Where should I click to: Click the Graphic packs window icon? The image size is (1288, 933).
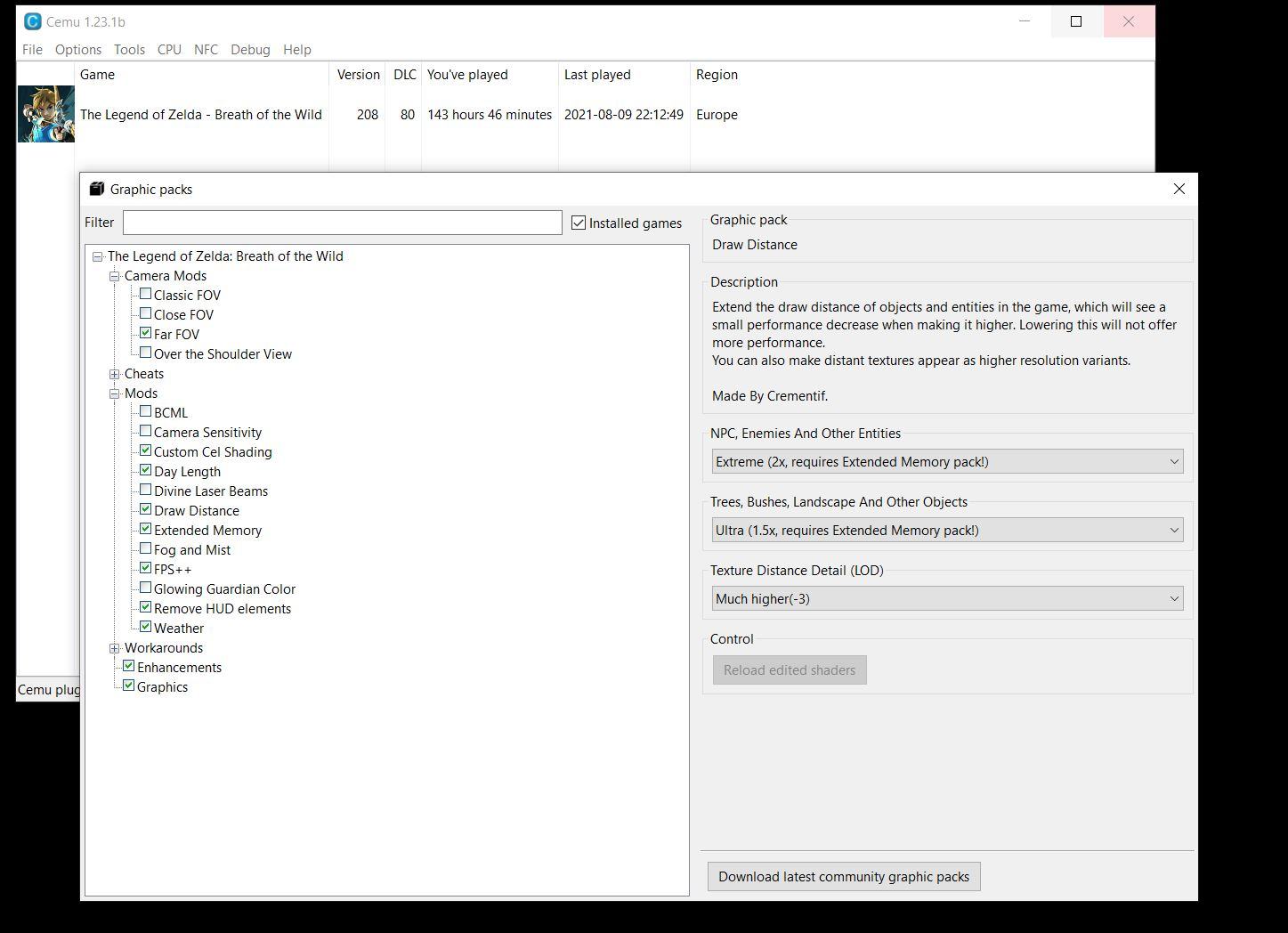[97, 189]
